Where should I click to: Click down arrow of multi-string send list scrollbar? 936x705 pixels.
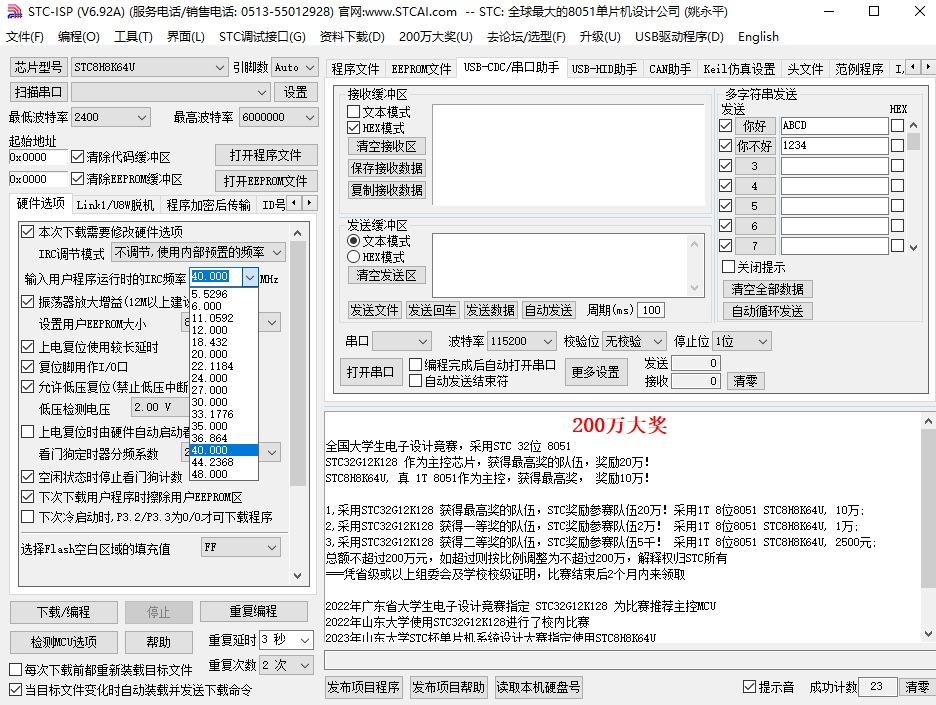click(913, 247)
